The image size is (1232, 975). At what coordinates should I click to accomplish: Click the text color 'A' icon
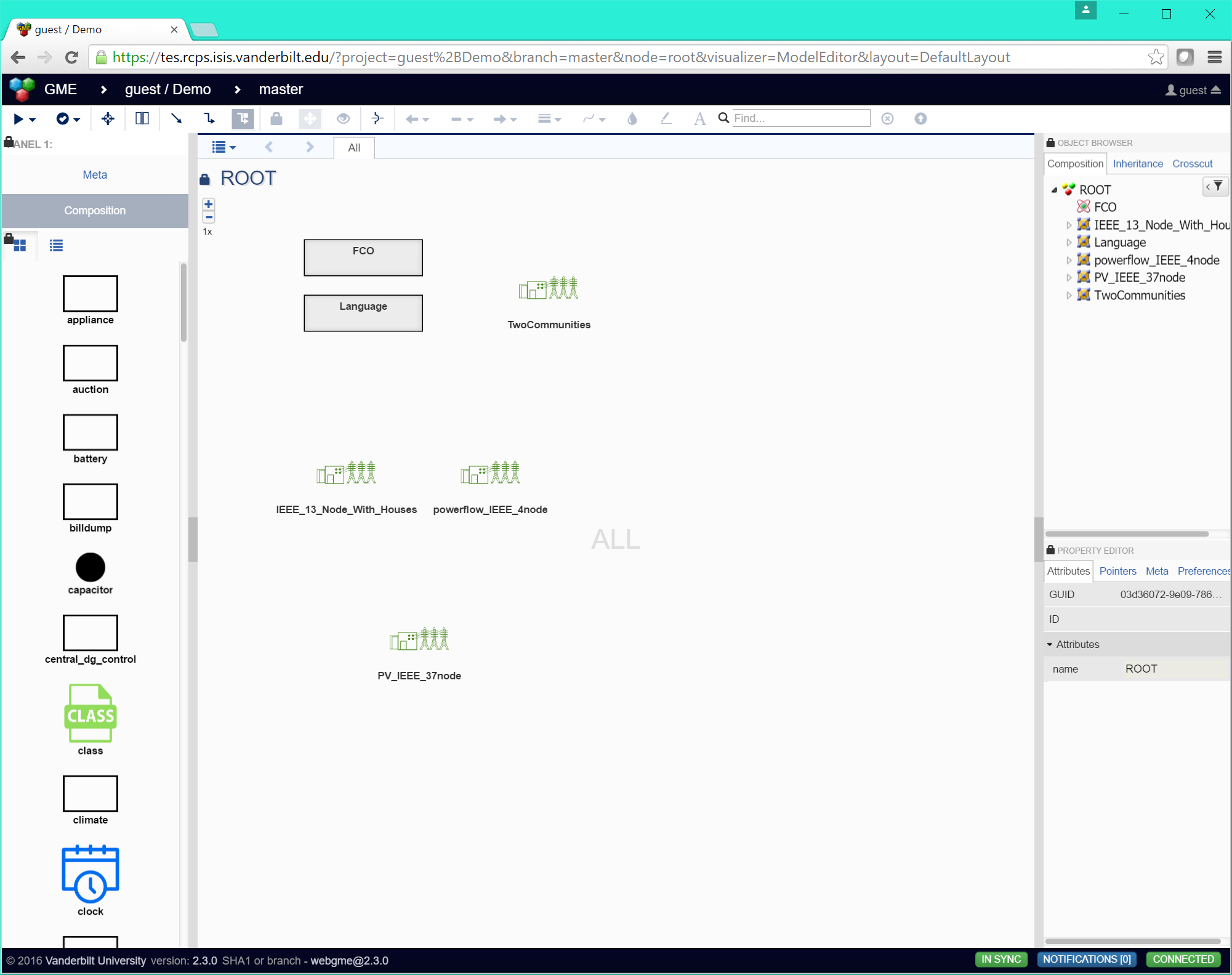(x=699, y=118)
